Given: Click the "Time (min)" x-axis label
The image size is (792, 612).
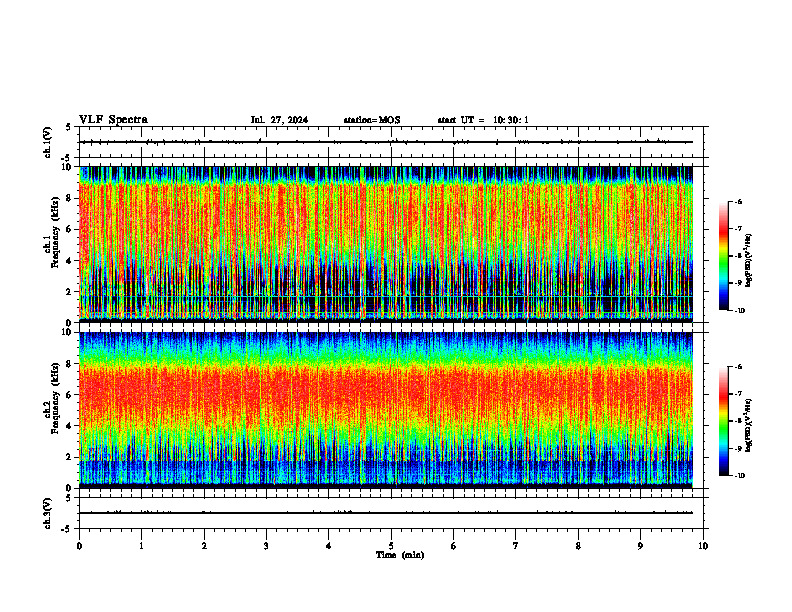Looking at the screenshot, I should [400, 555].
